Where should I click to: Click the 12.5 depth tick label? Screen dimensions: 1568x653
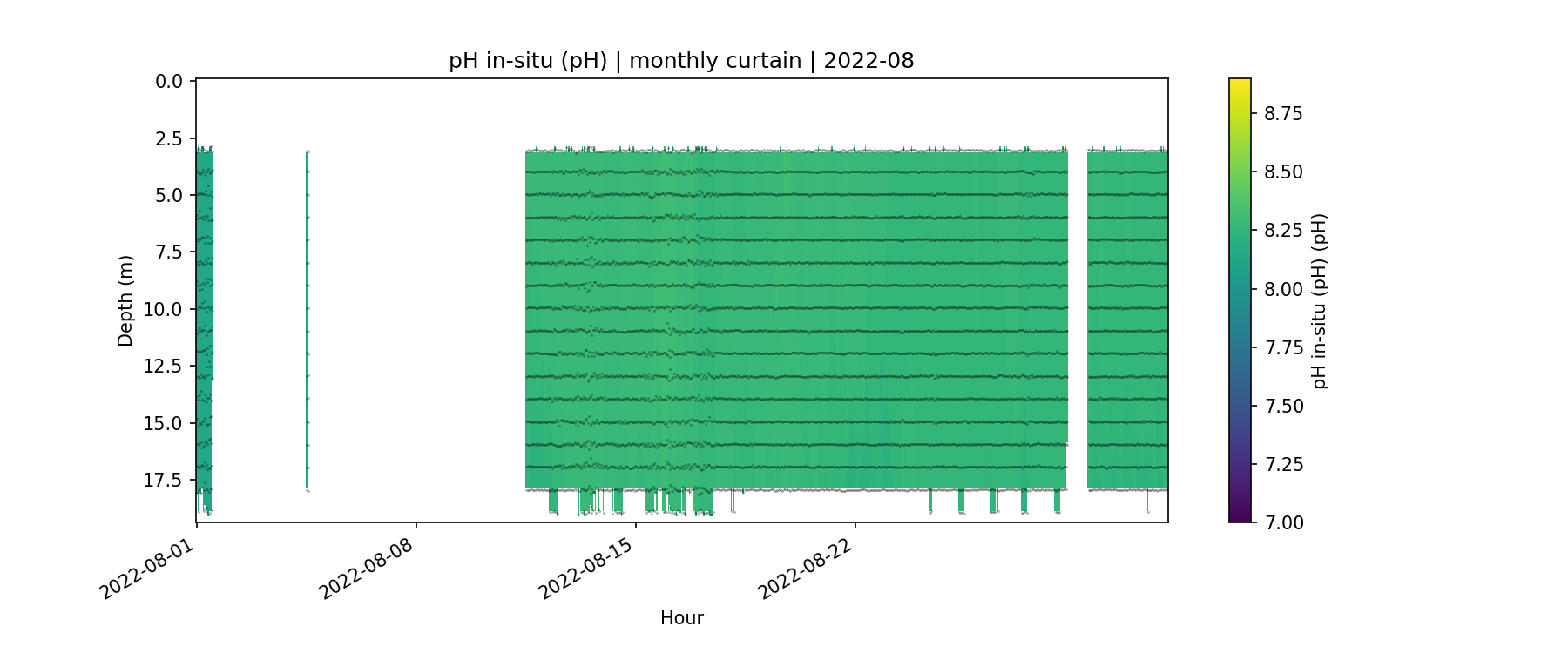coord(163,367)
